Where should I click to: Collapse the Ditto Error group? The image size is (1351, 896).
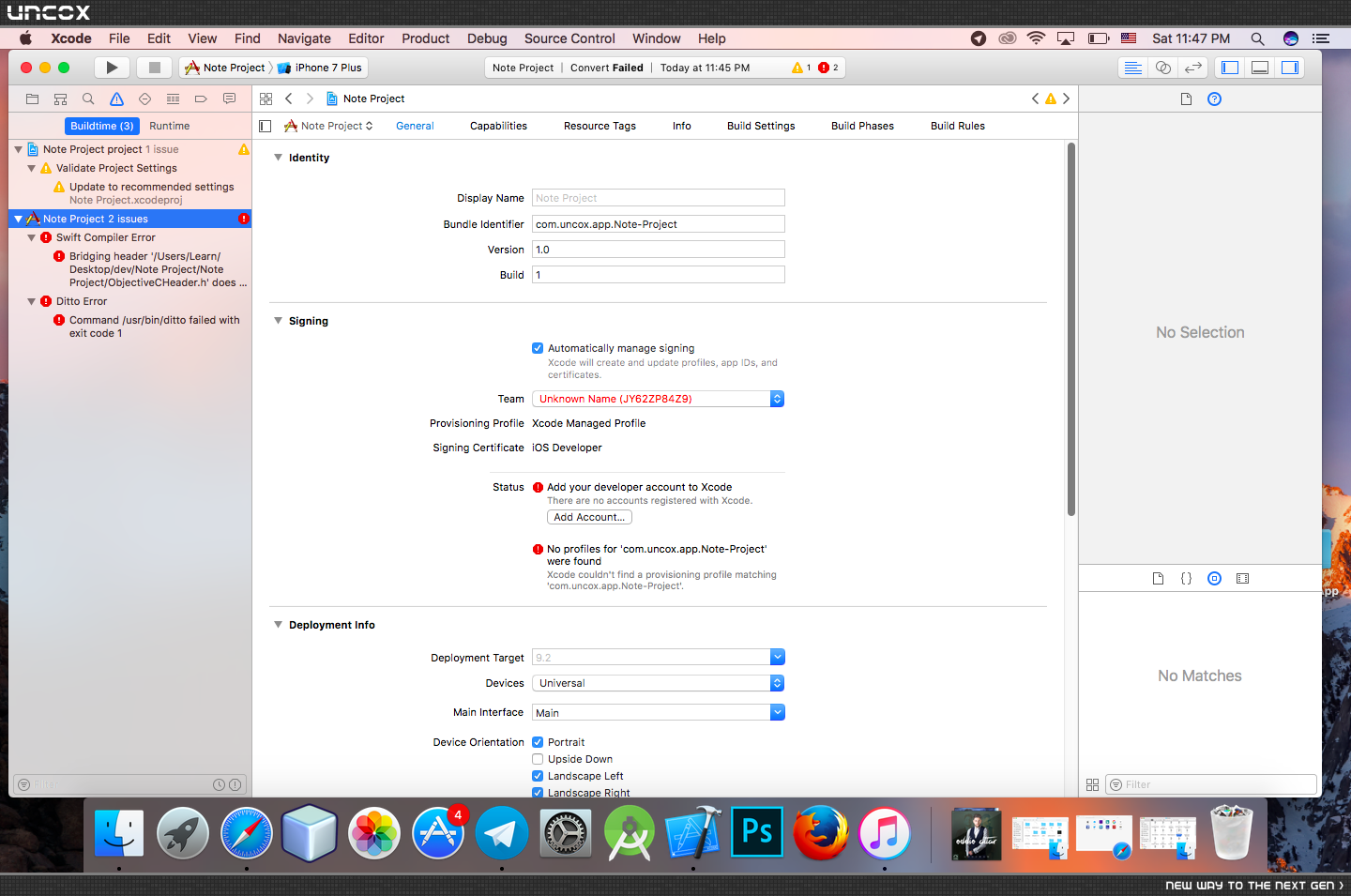pyautogui.click(x=32, y=301)
